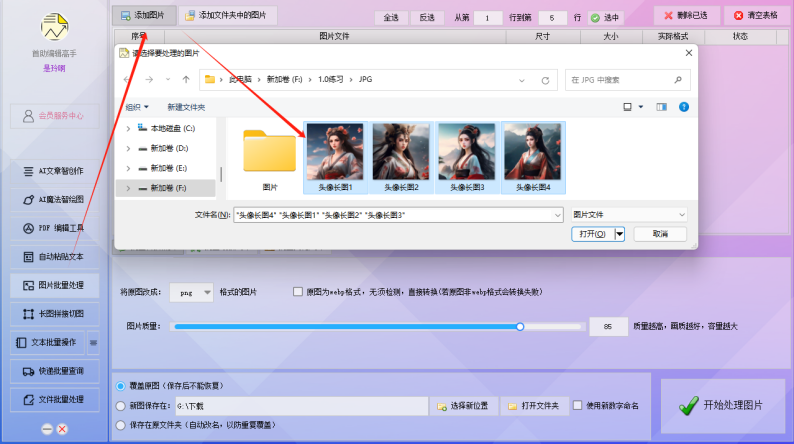Image resolution: width=794 pixels, height=444 pixels.
Task: Select thumbnail 头像长图4
Action: (533, 157)
